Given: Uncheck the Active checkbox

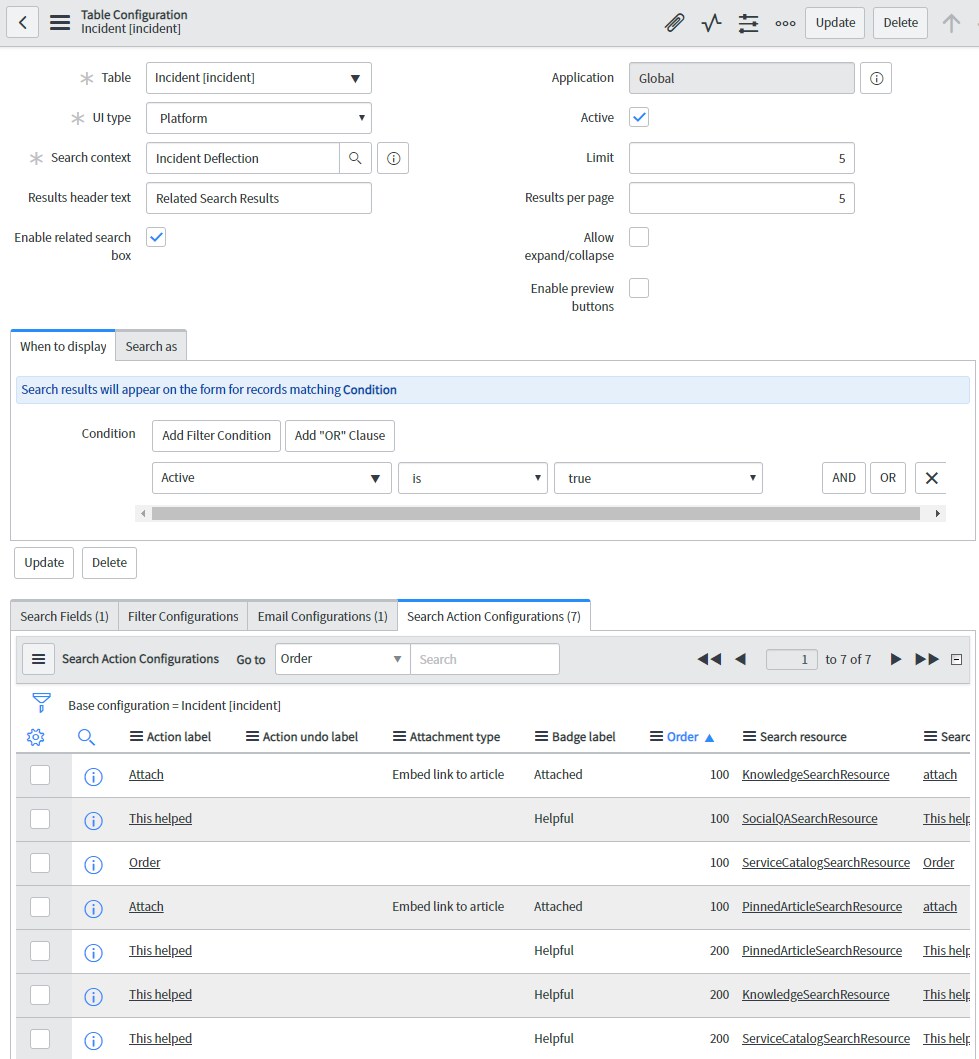Looking at the screenshot, I should 638,117.
